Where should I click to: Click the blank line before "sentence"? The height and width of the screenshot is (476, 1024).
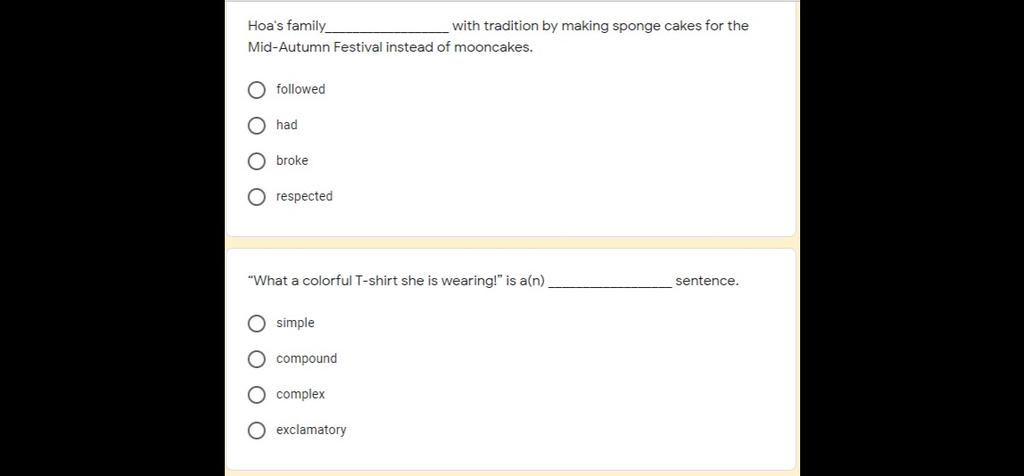point(610,285)
